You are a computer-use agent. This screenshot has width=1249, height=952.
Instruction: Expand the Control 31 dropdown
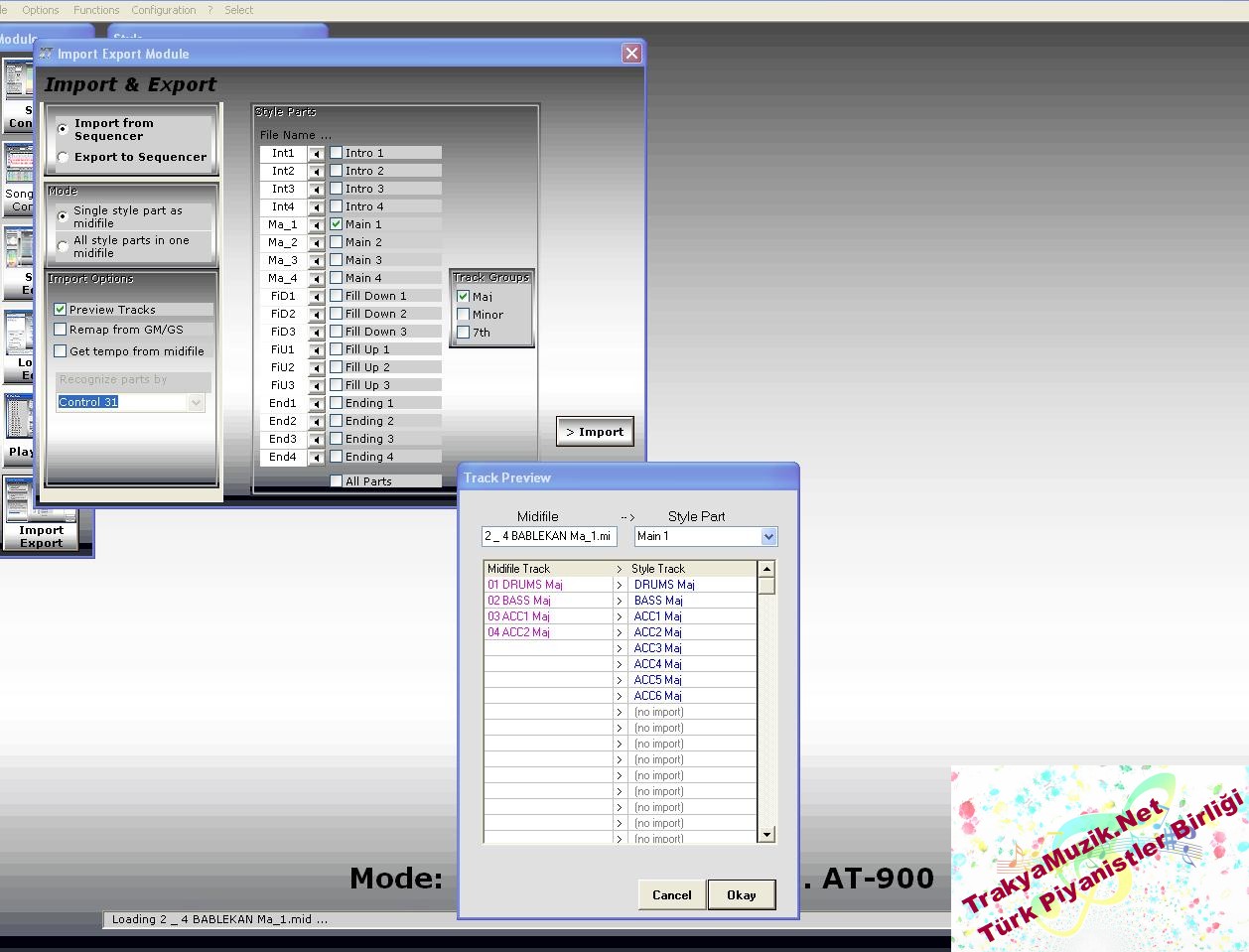[x=196, y=402]
